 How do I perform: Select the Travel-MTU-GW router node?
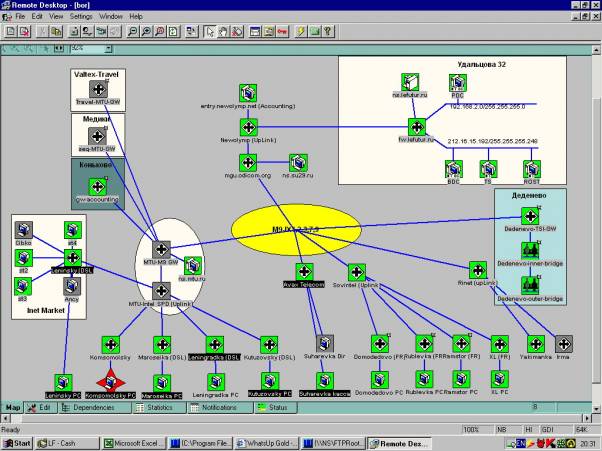98,89
